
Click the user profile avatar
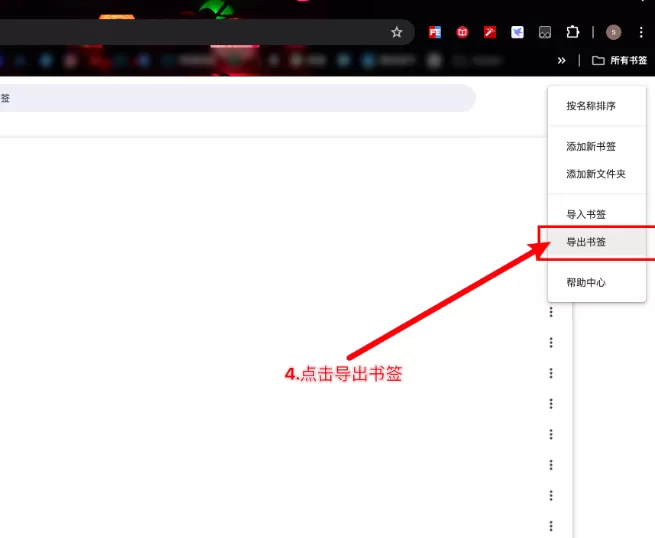[x=613, y=32]
